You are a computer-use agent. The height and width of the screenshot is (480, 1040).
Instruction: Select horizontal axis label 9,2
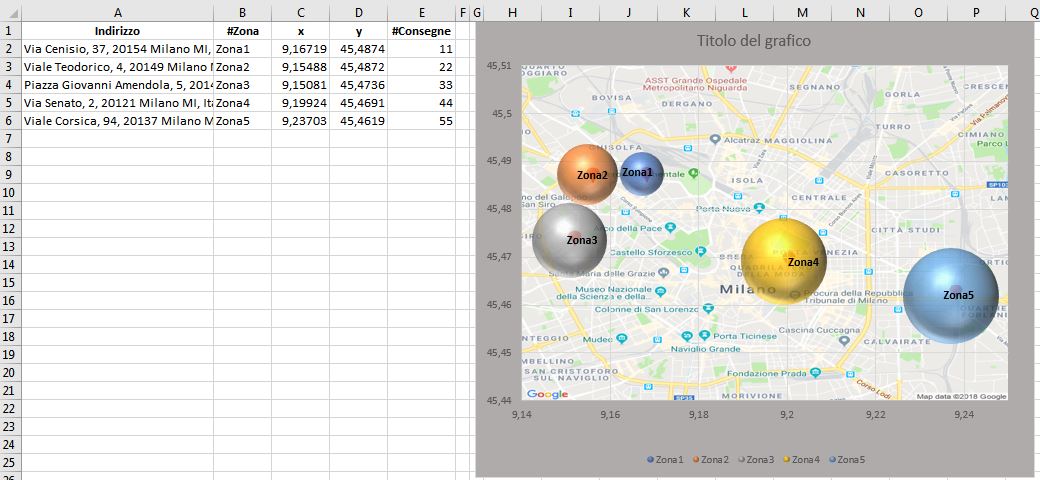coord(787,415)
